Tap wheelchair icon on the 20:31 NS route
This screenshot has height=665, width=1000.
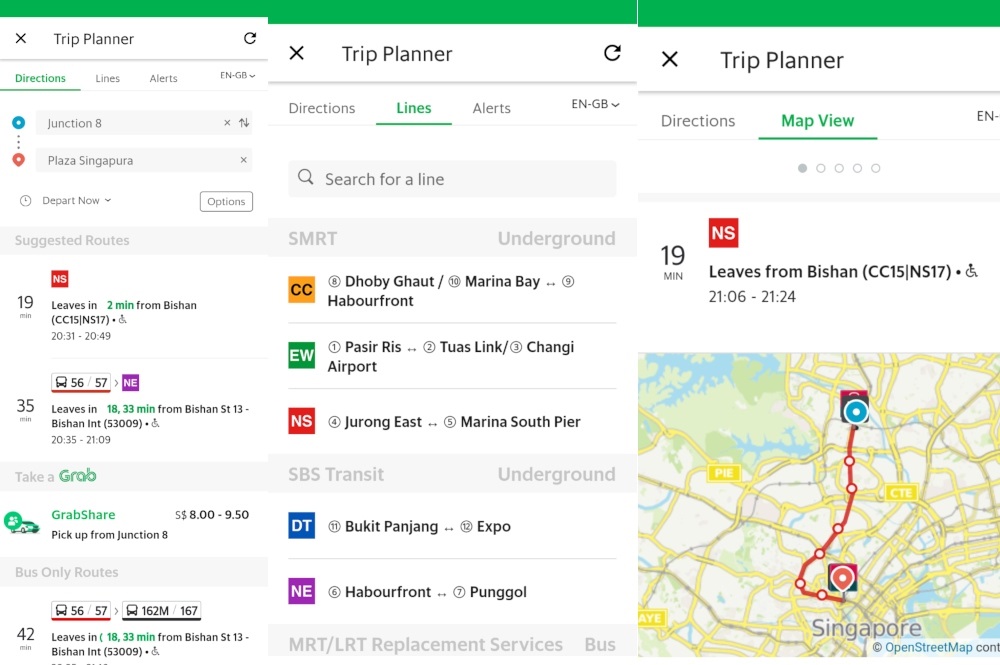tap(123, 319)
